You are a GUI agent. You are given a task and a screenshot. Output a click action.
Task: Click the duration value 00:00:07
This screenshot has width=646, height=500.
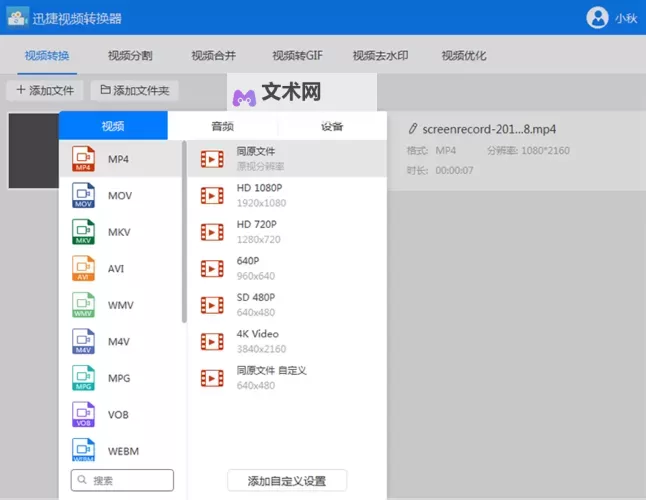point(454,171)
